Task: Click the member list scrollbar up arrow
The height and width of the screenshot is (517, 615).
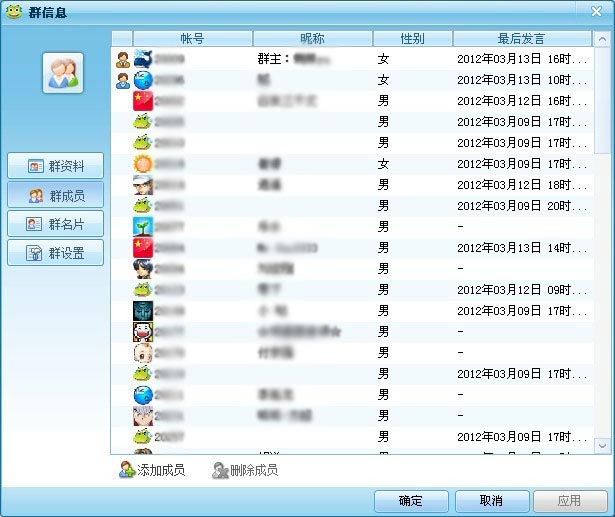Action: (x=602, y=38)
